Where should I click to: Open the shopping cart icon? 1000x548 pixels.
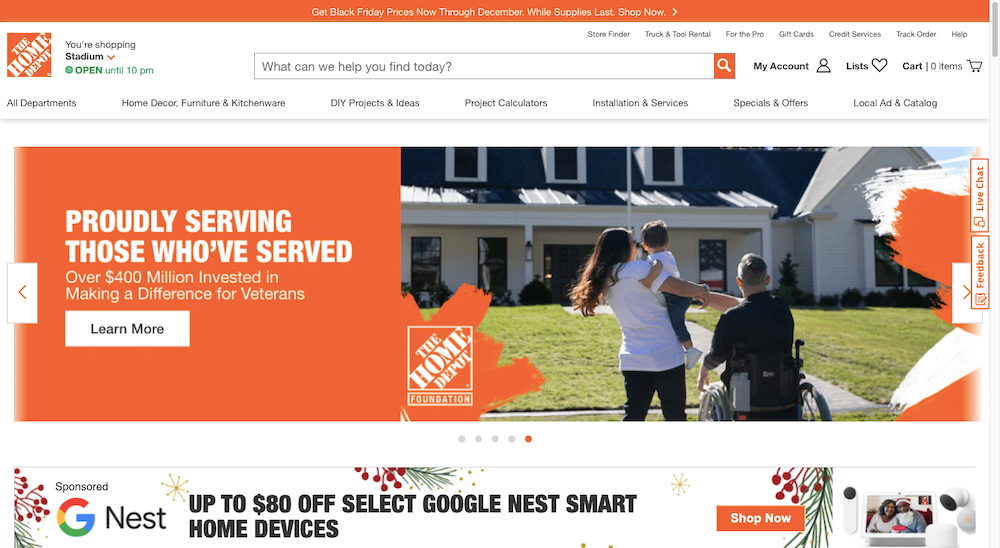[974, 66]
